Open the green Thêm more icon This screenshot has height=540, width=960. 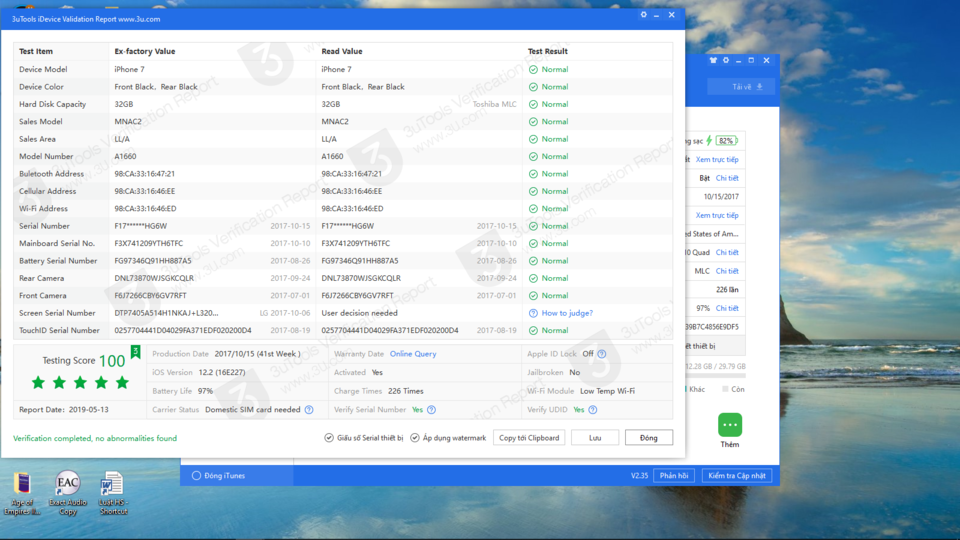coord(730,425)
